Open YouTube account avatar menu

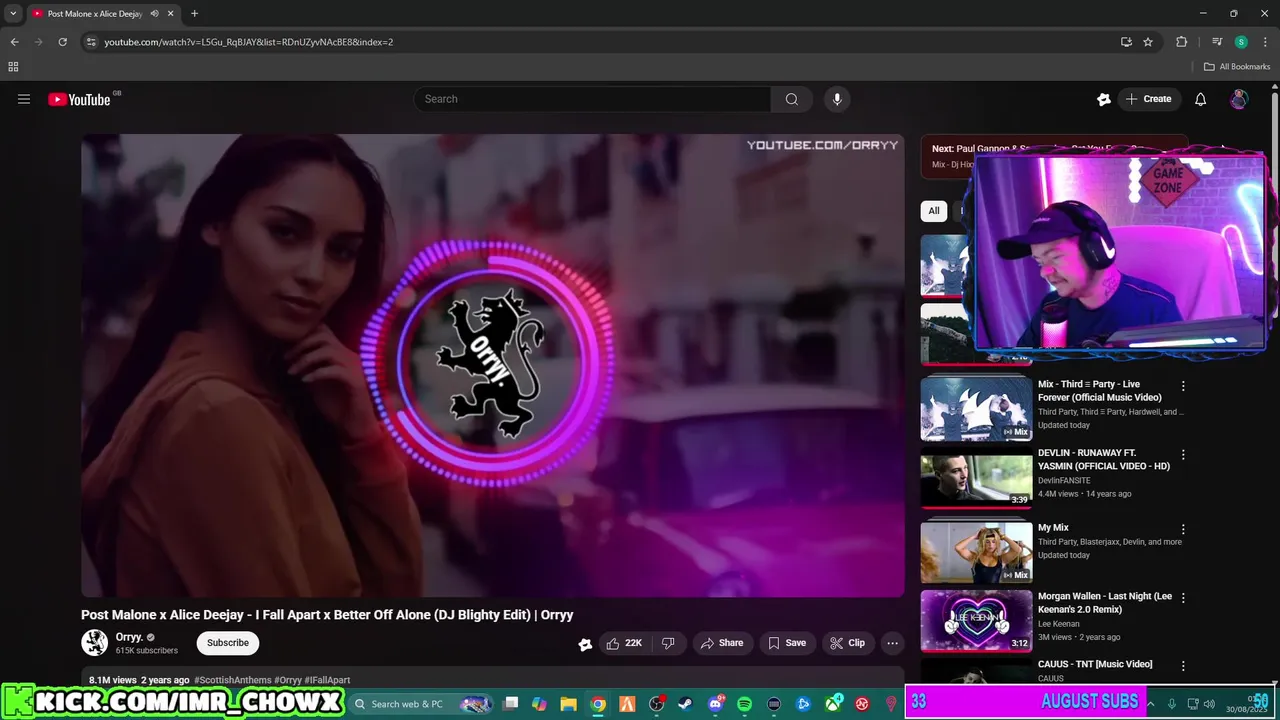[x=1239, y=99]
